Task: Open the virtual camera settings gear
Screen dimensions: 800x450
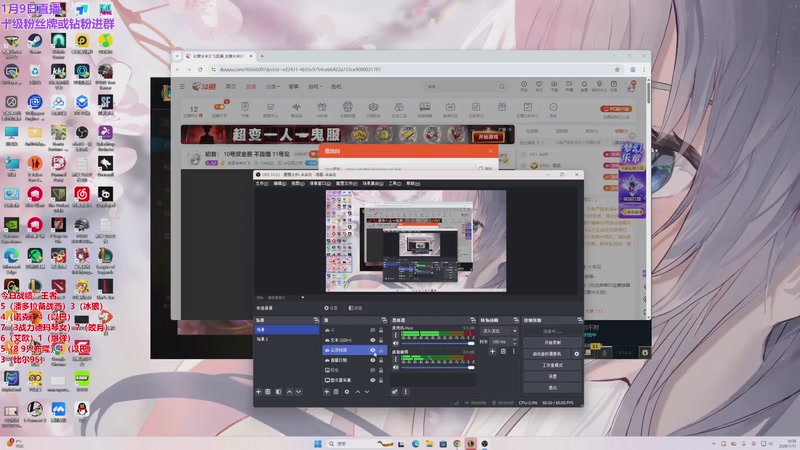Action: 577,354
